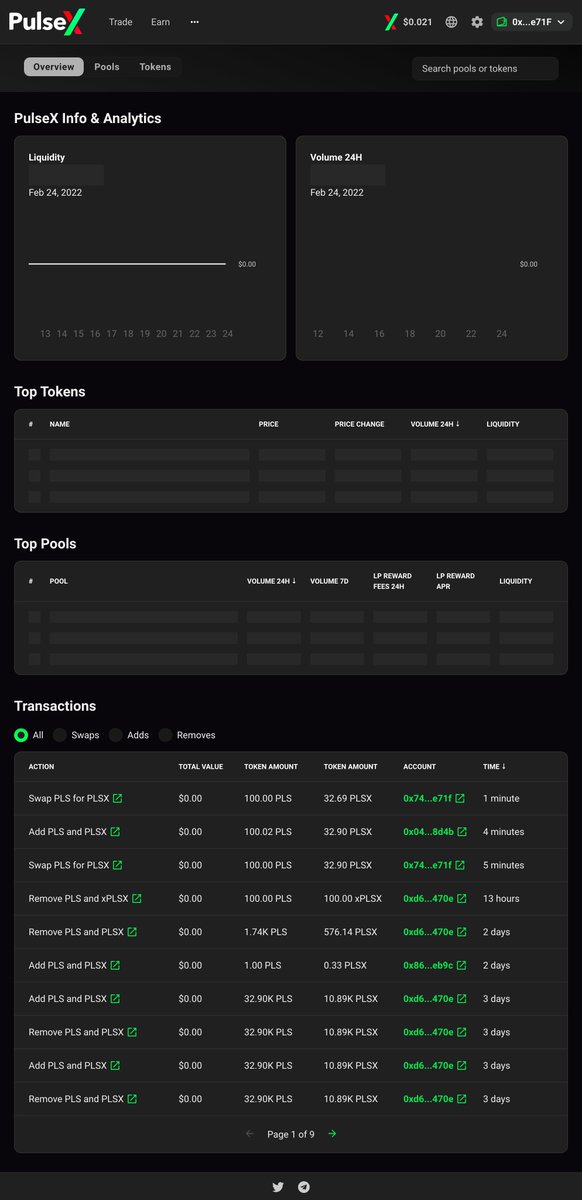Select the Adds transactions filter
This screenshot has width=582, height=1200.
[x=116, y=735]
